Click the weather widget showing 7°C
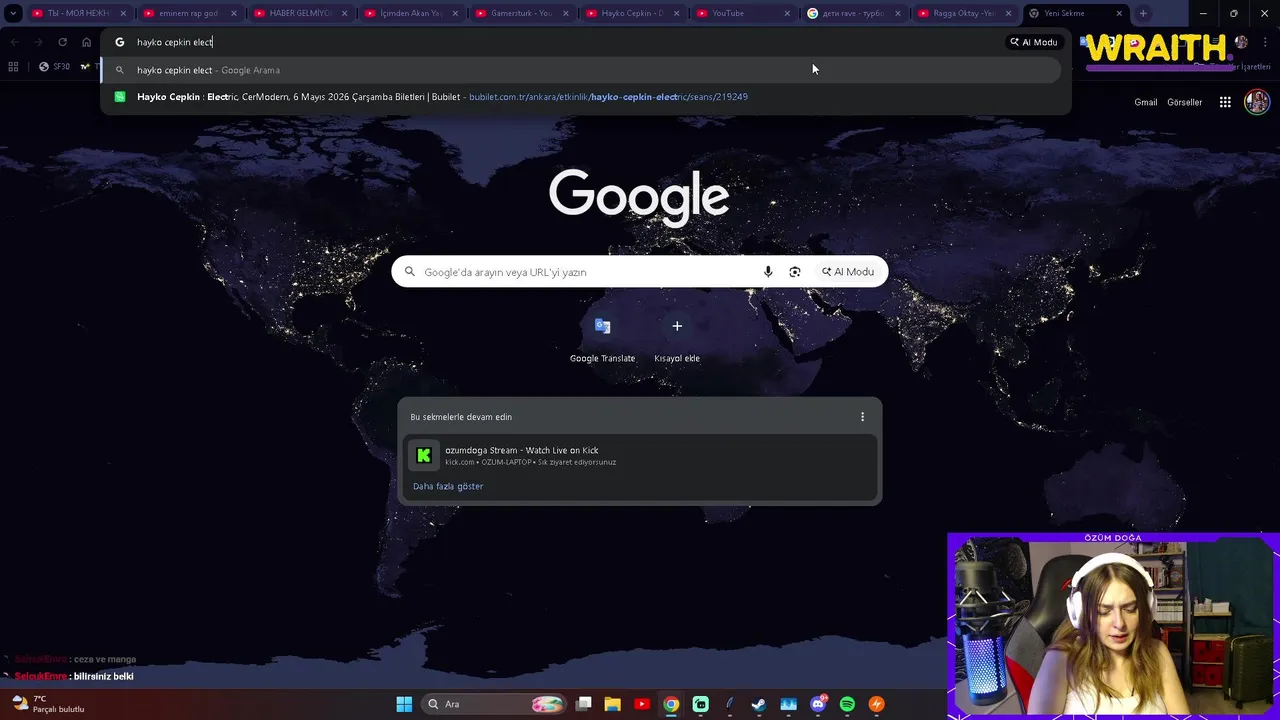 coord(48,704)
